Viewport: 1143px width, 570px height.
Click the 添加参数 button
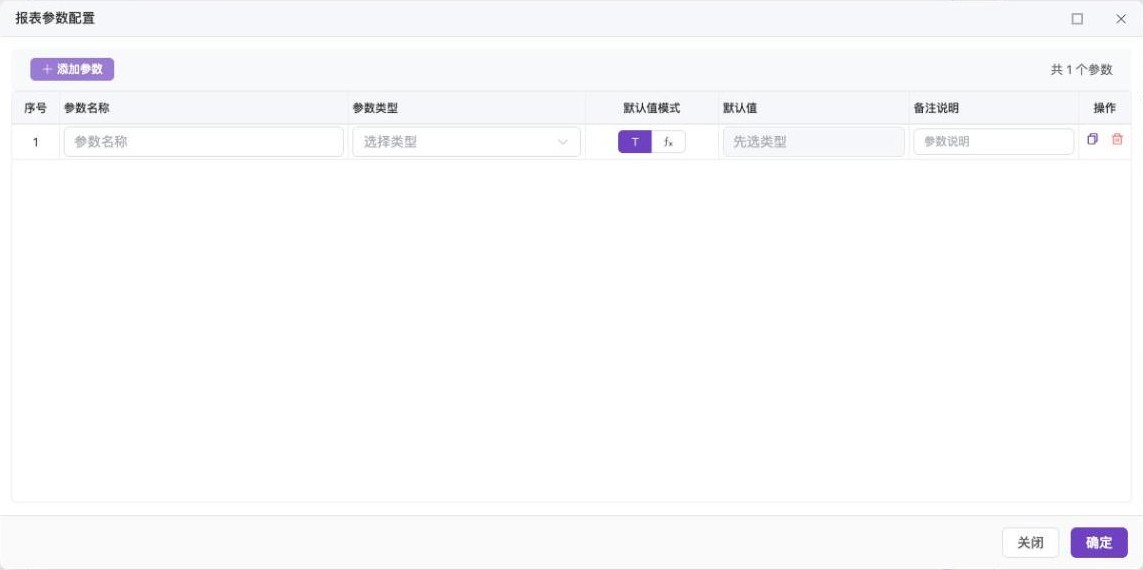point(72,69)
